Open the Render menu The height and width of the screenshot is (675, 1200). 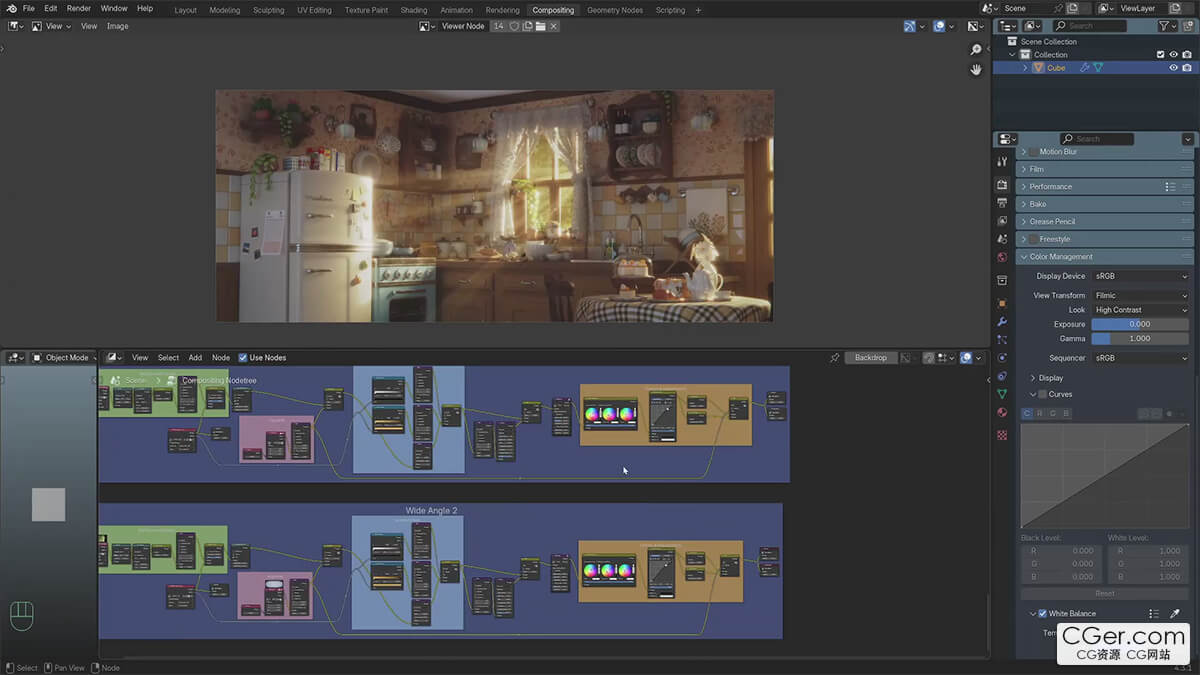(79, 8)
